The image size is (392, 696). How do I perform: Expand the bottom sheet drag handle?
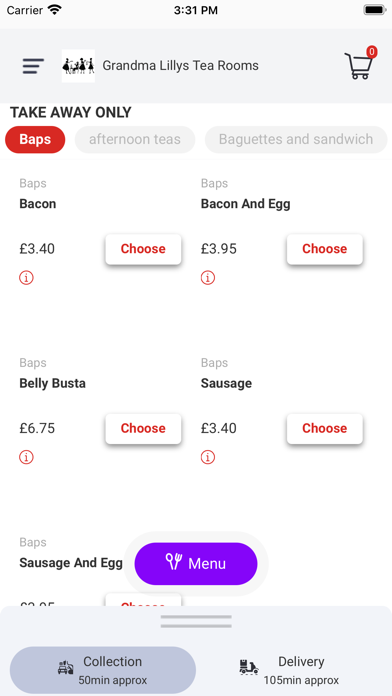tap(196, 621)
